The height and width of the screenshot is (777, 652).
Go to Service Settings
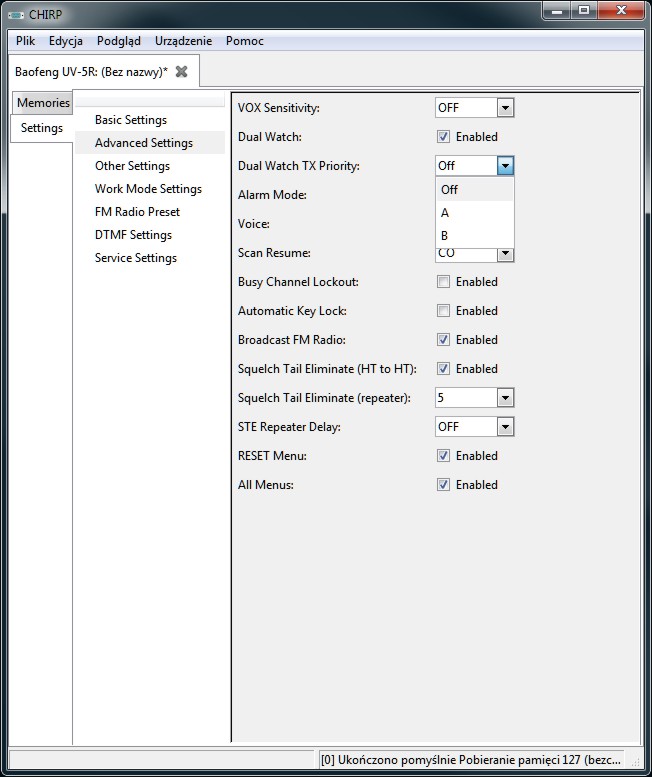(x=136, y=258)
